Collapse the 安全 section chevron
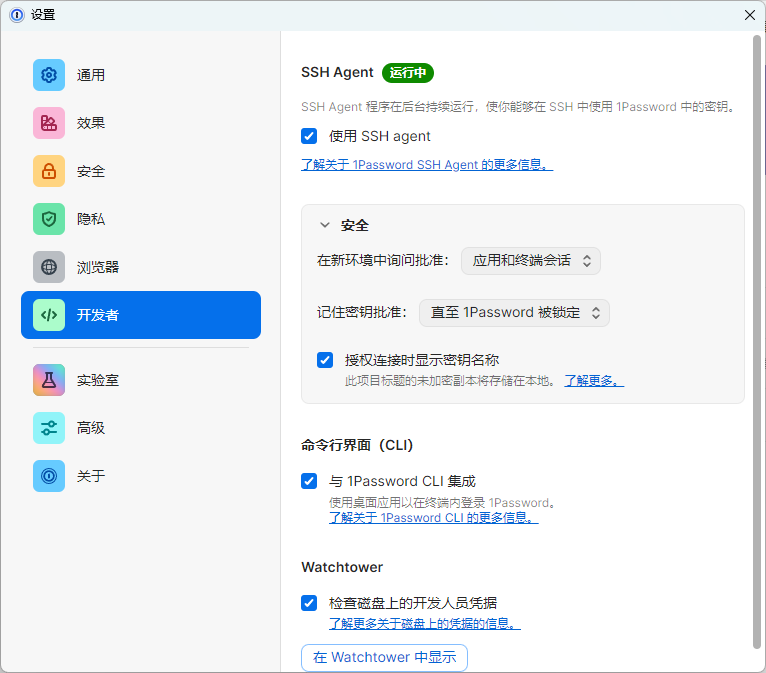Viewport: 766px width, 673px height. 325,226
